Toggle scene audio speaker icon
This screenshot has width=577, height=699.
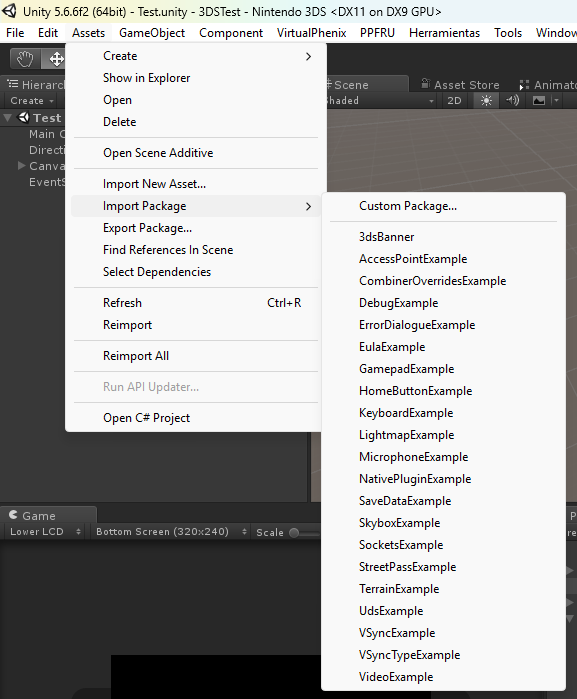512,101
